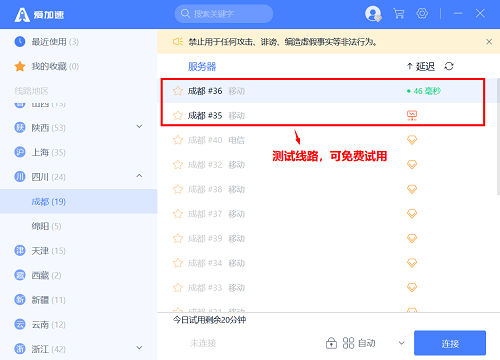Expand the 浙江 (42) region

point(139,348)
